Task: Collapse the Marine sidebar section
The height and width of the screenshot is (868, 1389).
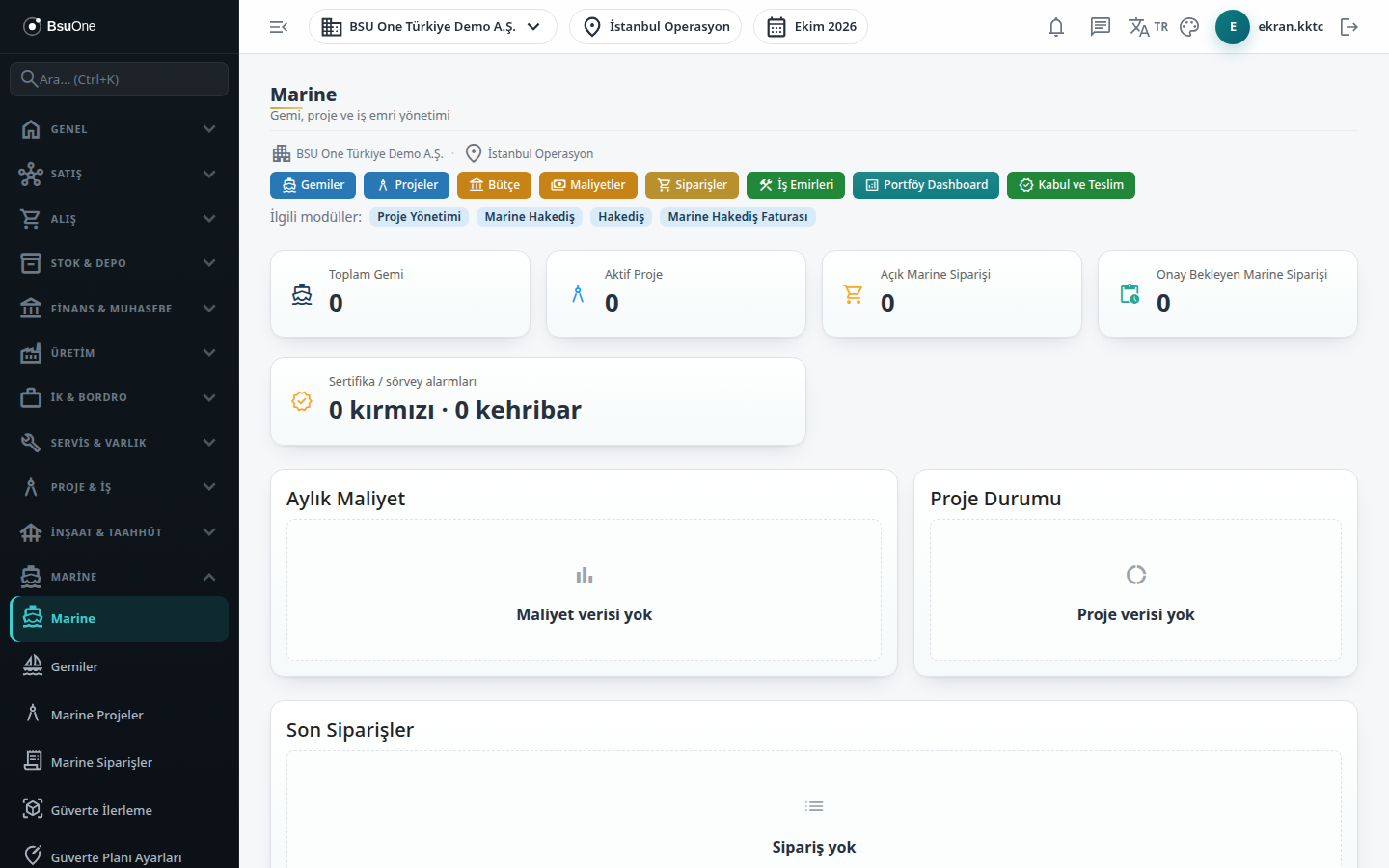Action: pyautogui.click(x=120, y=577)
